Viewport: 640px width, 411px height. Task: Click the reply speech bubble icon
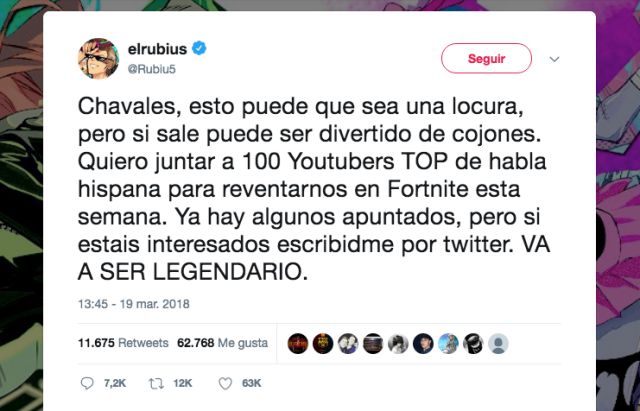pyautogui.click(x=87, y=383)
